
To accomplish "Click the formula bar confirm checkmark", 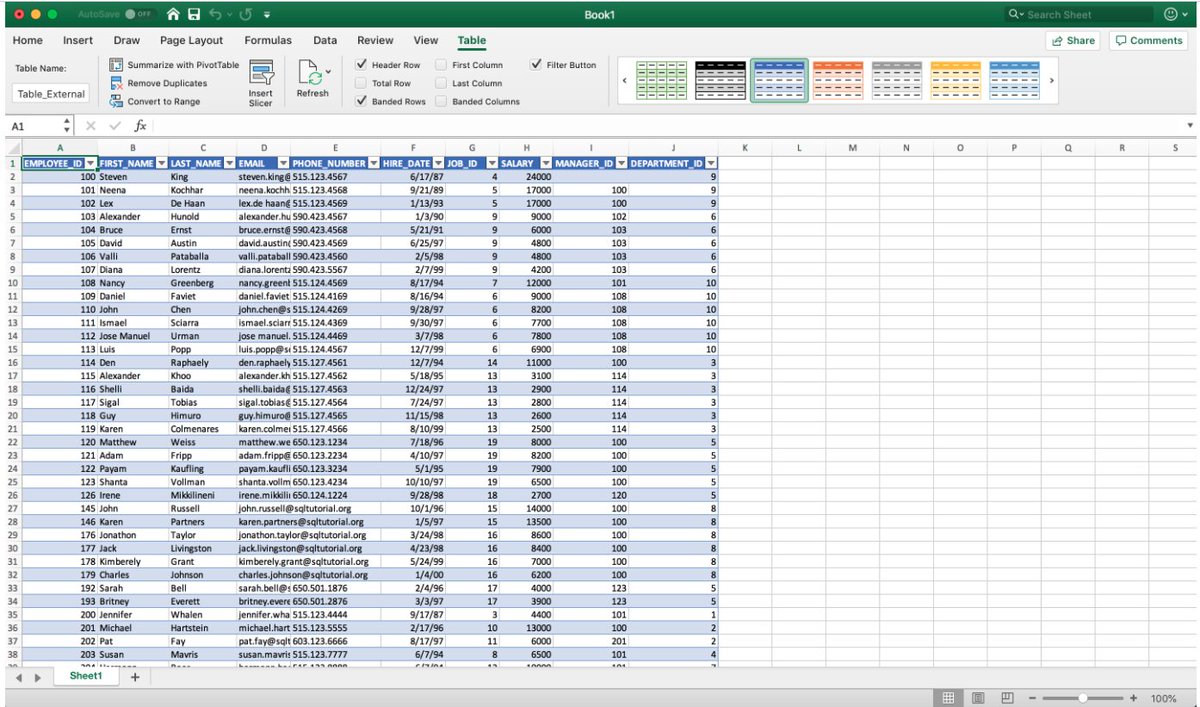I will point(114,126).
